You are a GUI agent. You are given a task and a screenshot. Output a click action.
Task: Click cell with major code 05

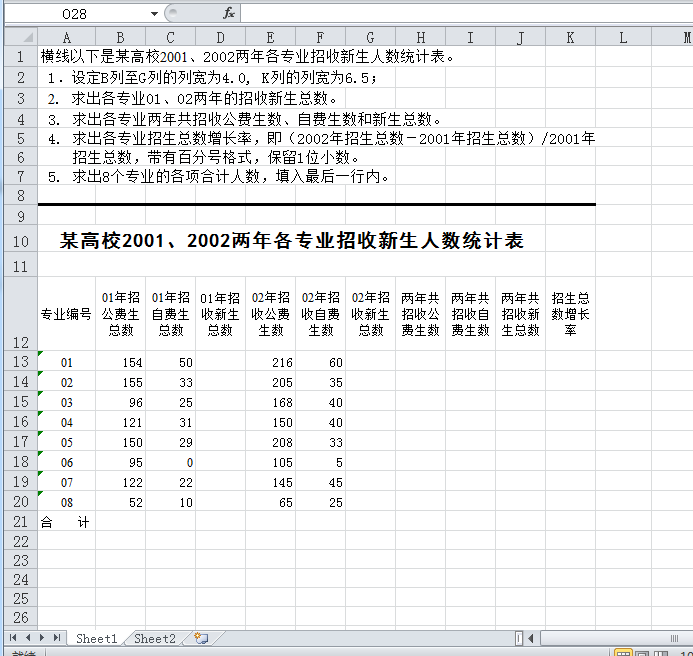tap(66, 442)
